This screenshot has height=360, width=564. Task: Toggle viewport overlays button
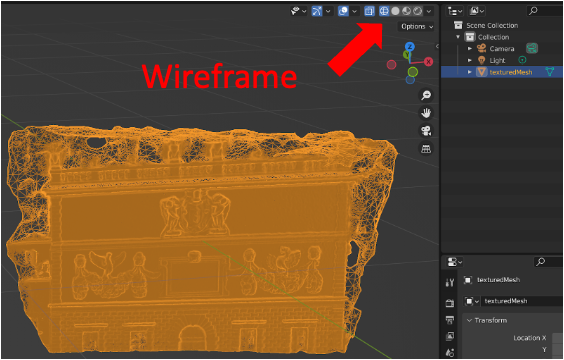(343, 11)
